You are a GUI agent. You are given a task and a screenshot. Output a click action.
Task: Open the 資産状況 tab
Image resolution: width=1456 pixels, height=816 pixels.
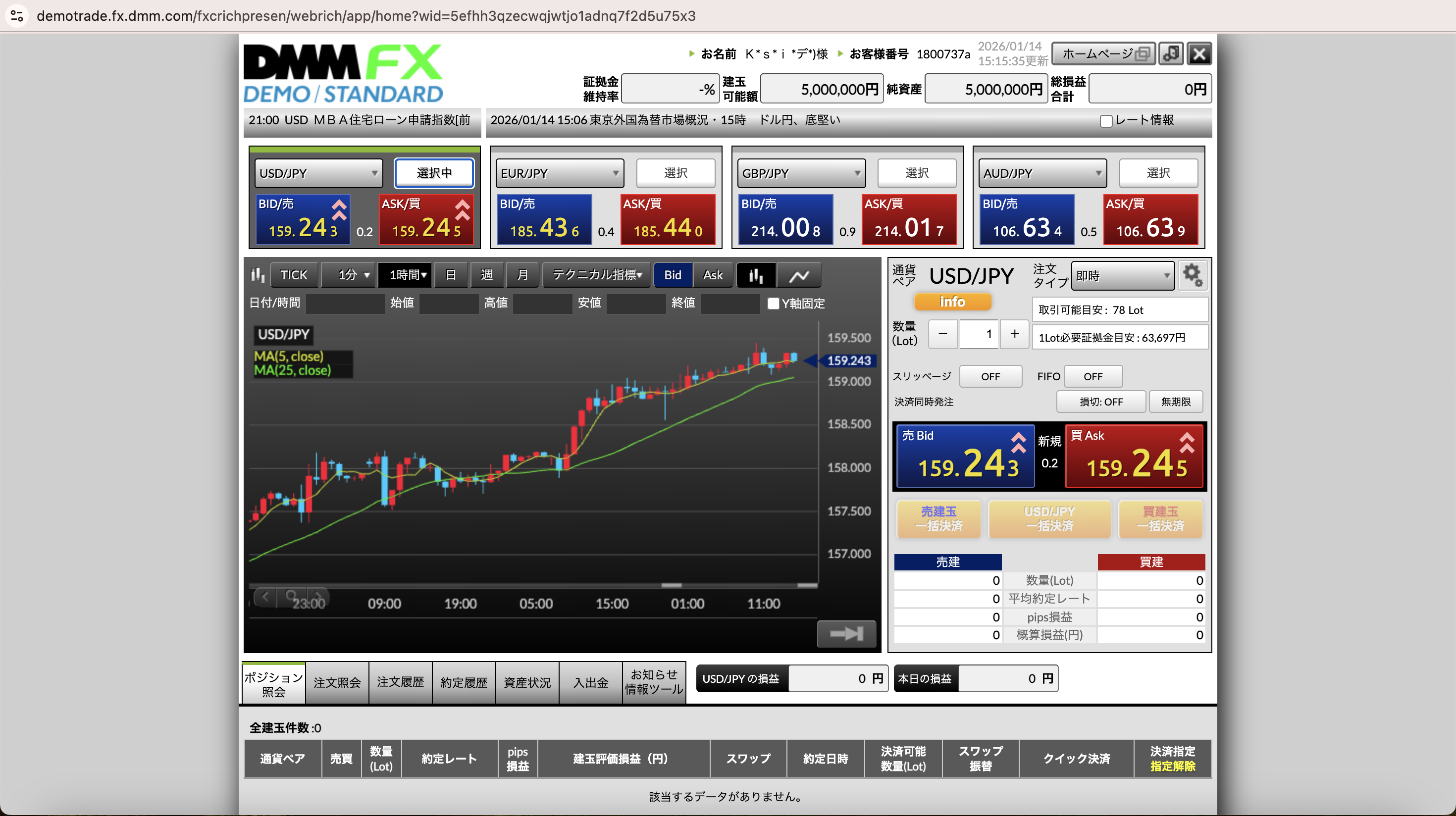[527, 683]
